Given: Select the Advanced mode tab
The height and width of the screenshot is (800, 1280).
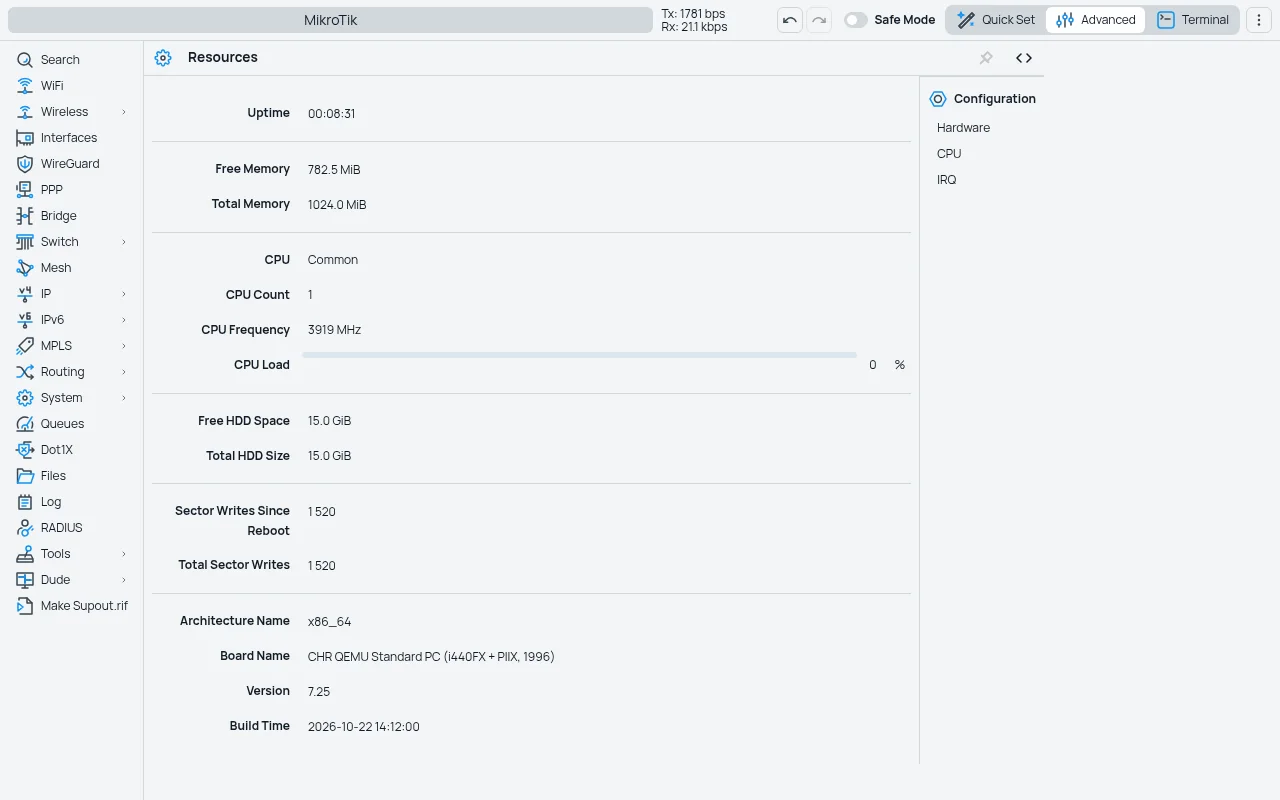Looking at the screenshot, I should (1096, 20).
